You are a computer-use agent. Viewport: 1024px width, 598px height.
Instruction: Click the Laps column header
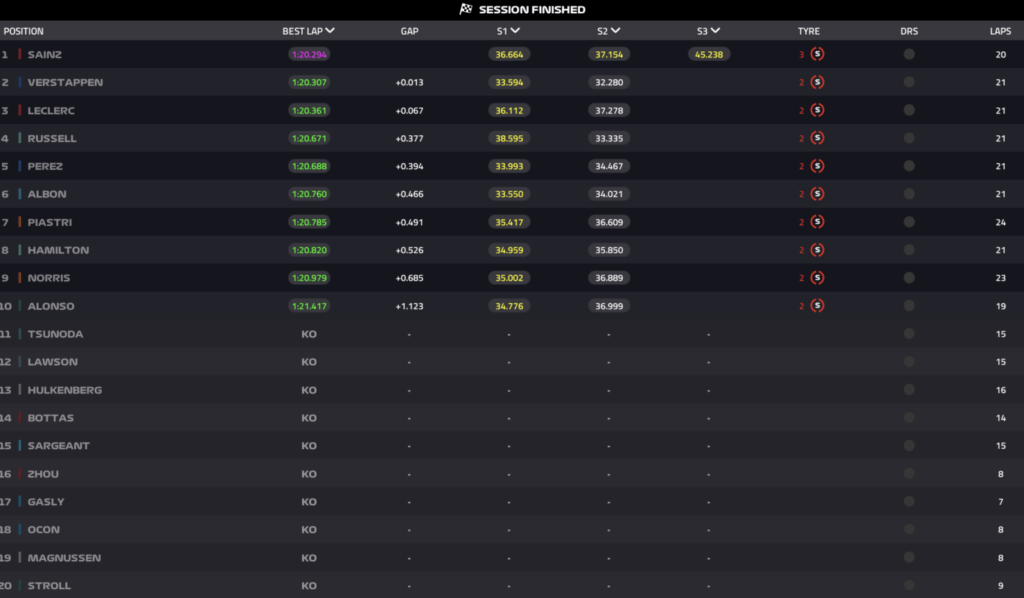tap(1000, 31)
